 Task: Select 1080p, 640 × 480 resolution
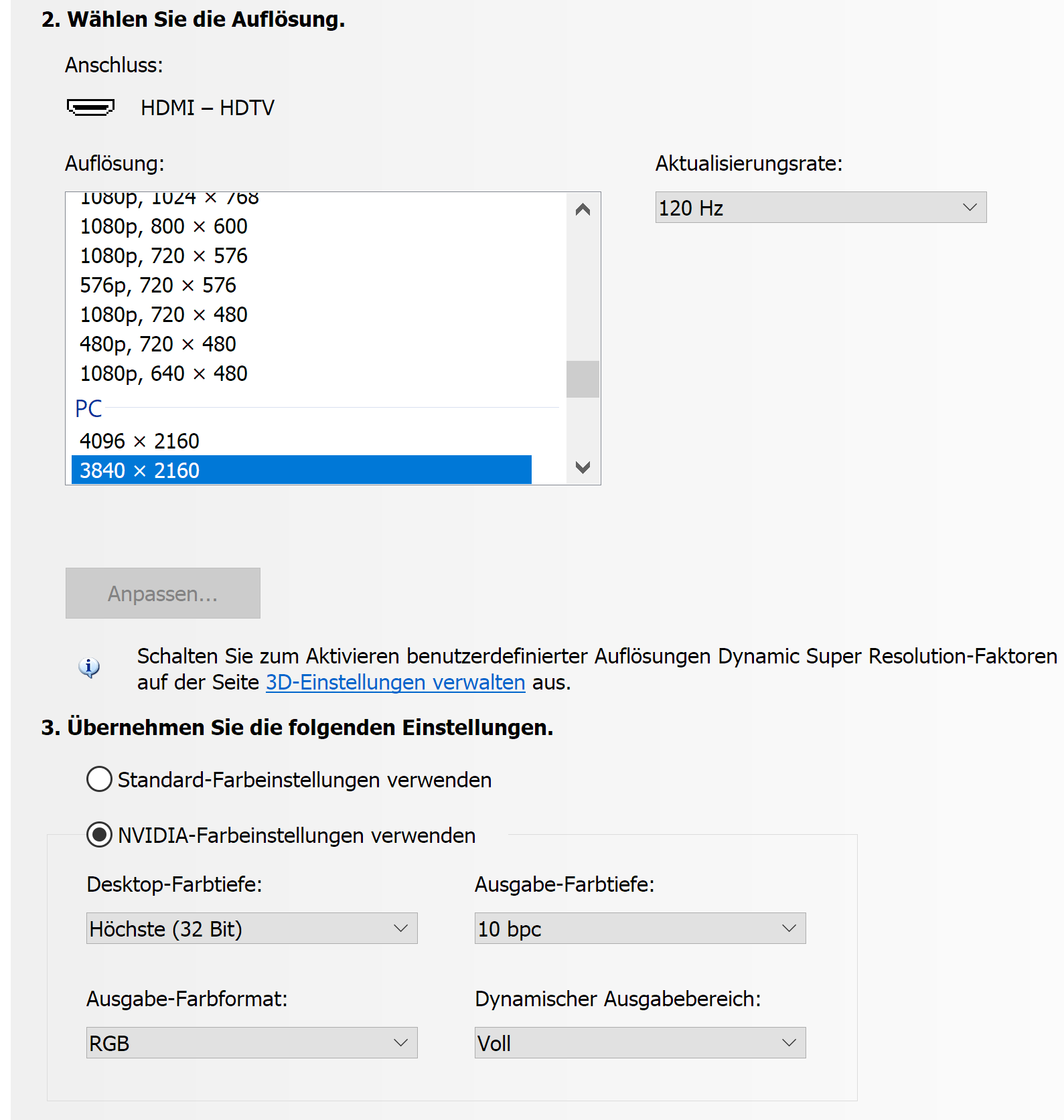[163, 374]
